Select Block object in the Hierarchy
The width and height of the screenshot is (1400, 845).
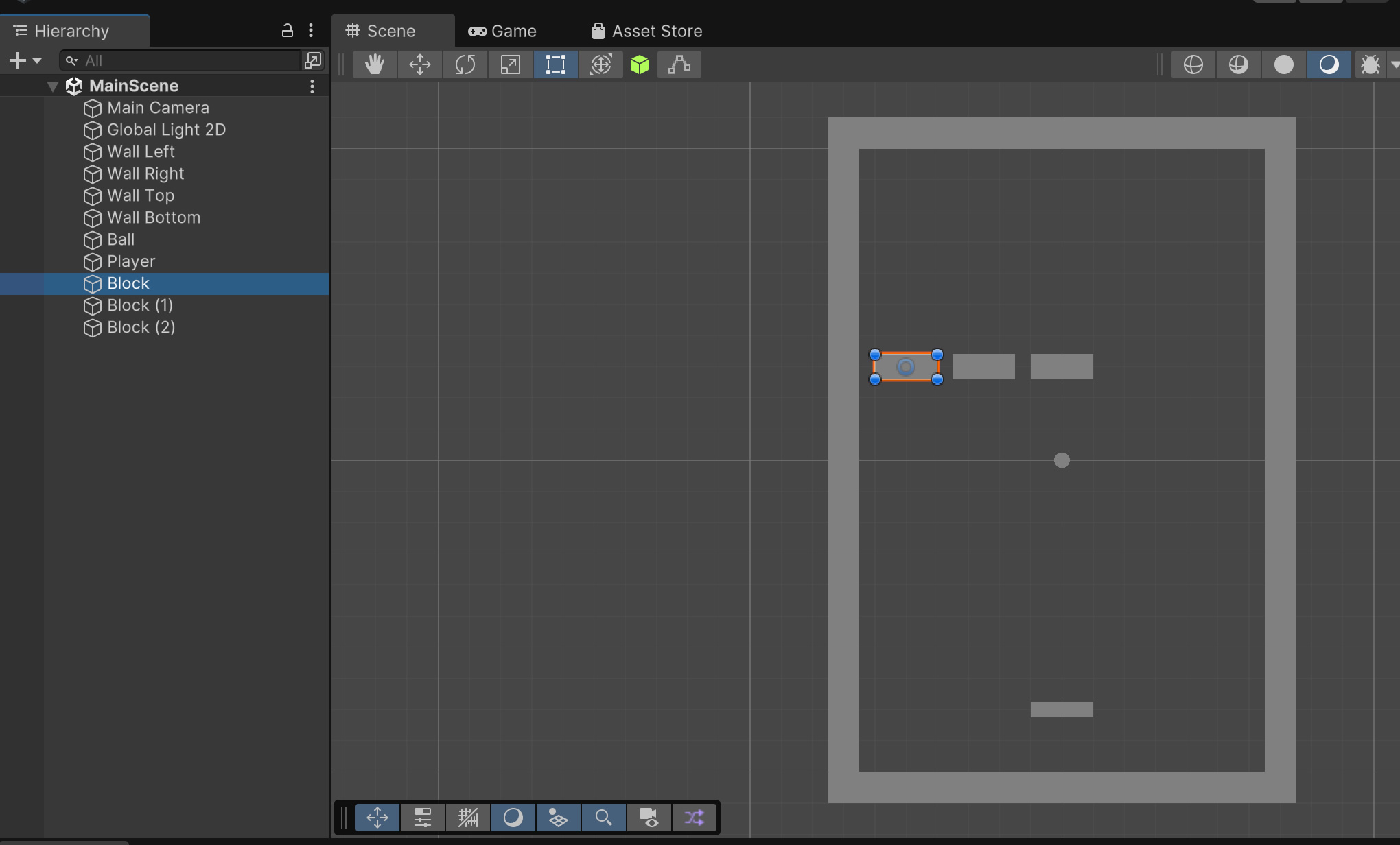pos(127,283)
